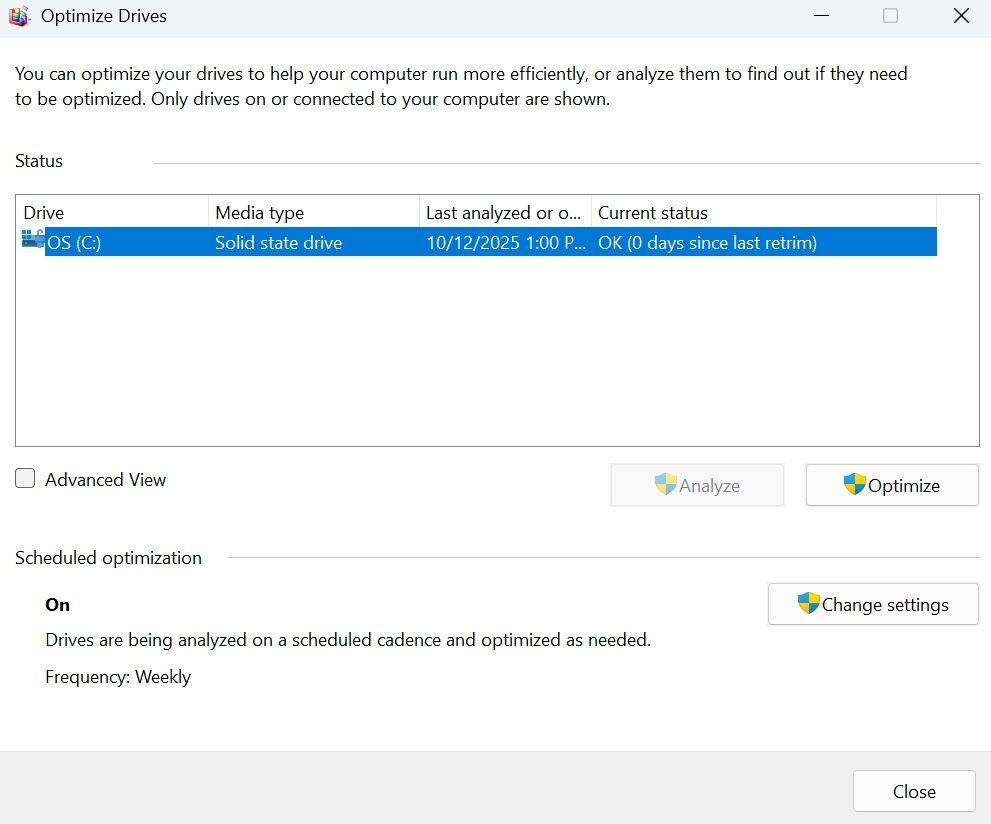Click the Analyze button

tap(697, 485)
